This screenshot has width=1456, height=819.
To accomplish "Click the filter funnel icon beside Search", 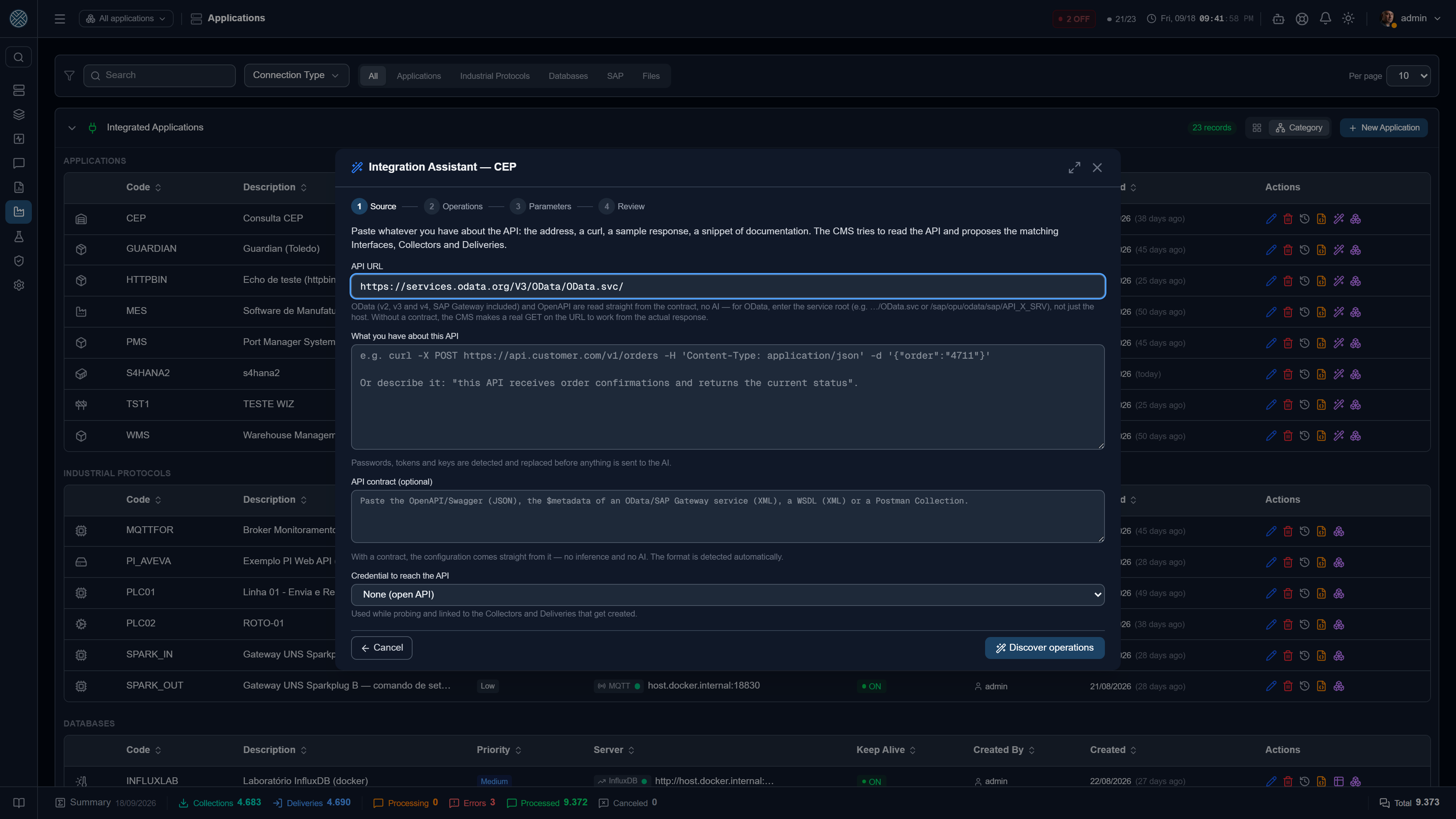I will [x=69, y=75].
